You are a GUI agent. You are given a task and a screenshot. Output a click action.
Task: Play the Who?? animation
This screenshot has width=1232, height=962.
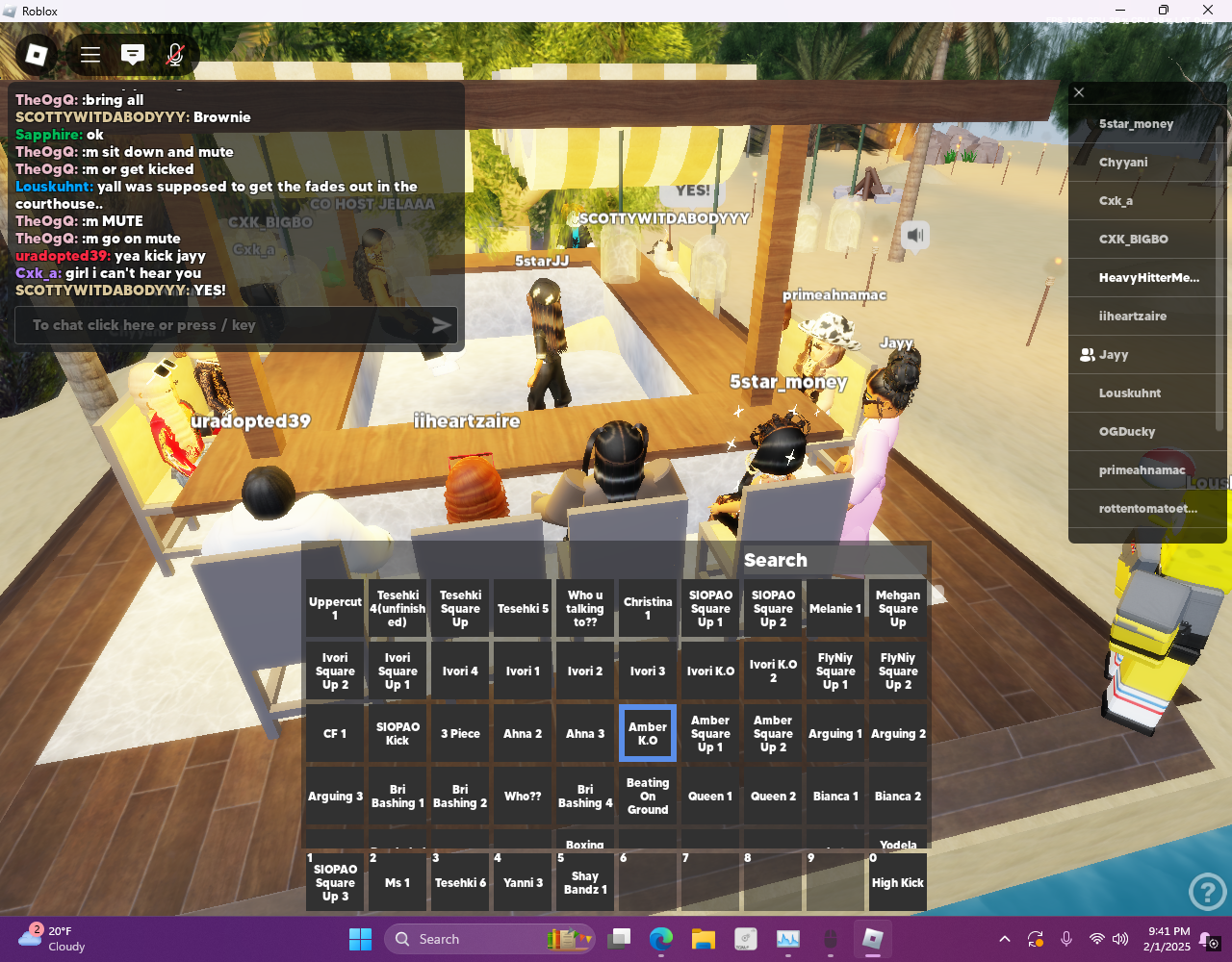[523, 796]
